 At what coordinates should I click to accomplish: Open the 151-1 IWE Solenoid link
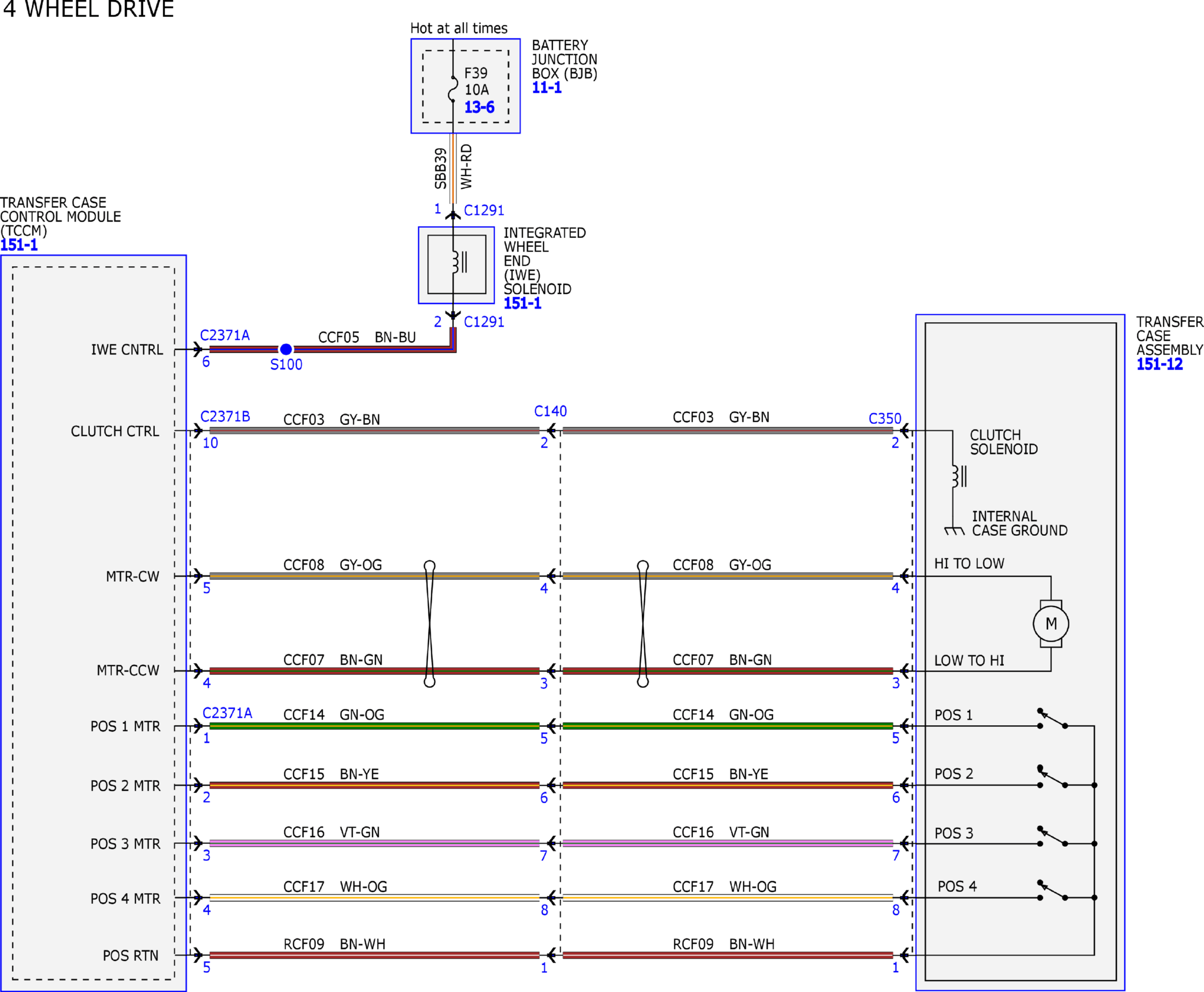point(522,303)
